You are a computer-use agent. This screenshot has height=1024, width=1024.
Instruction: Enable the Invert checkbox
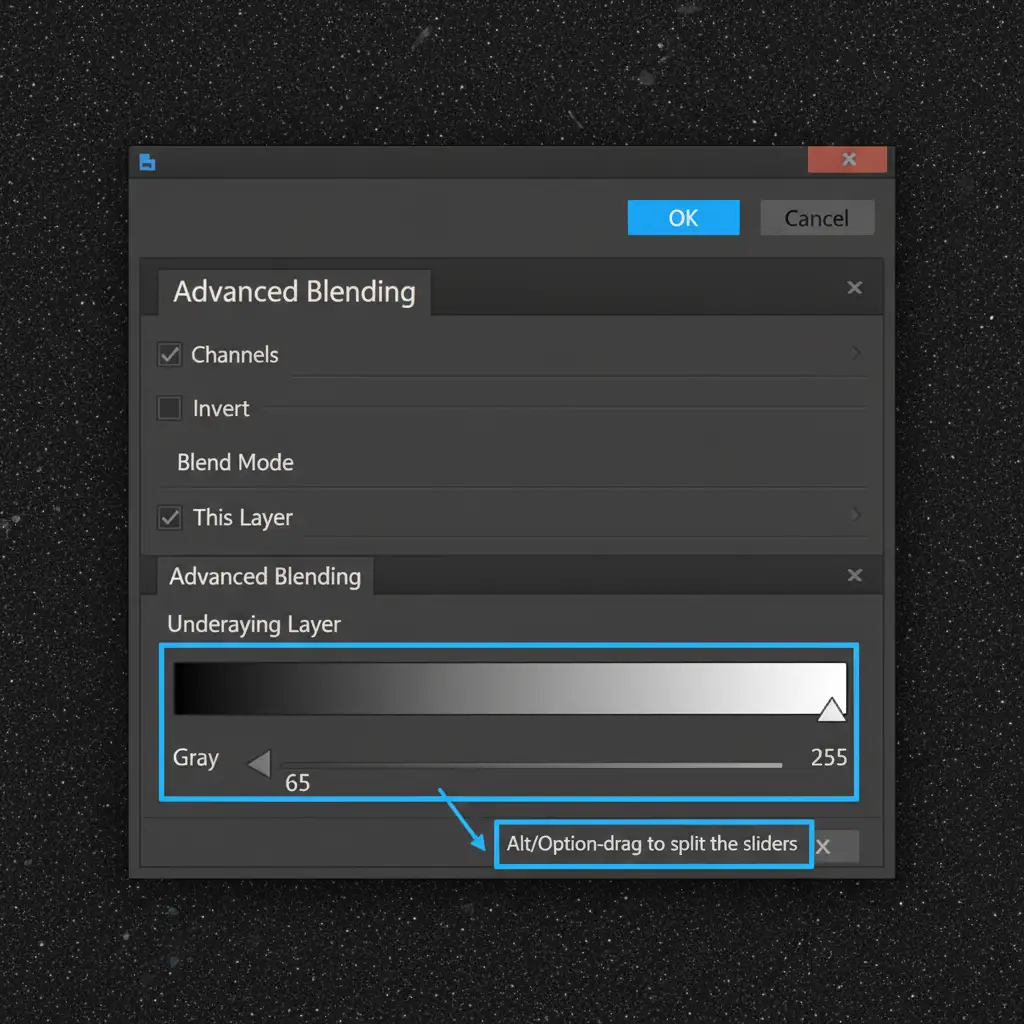point(170,408)
